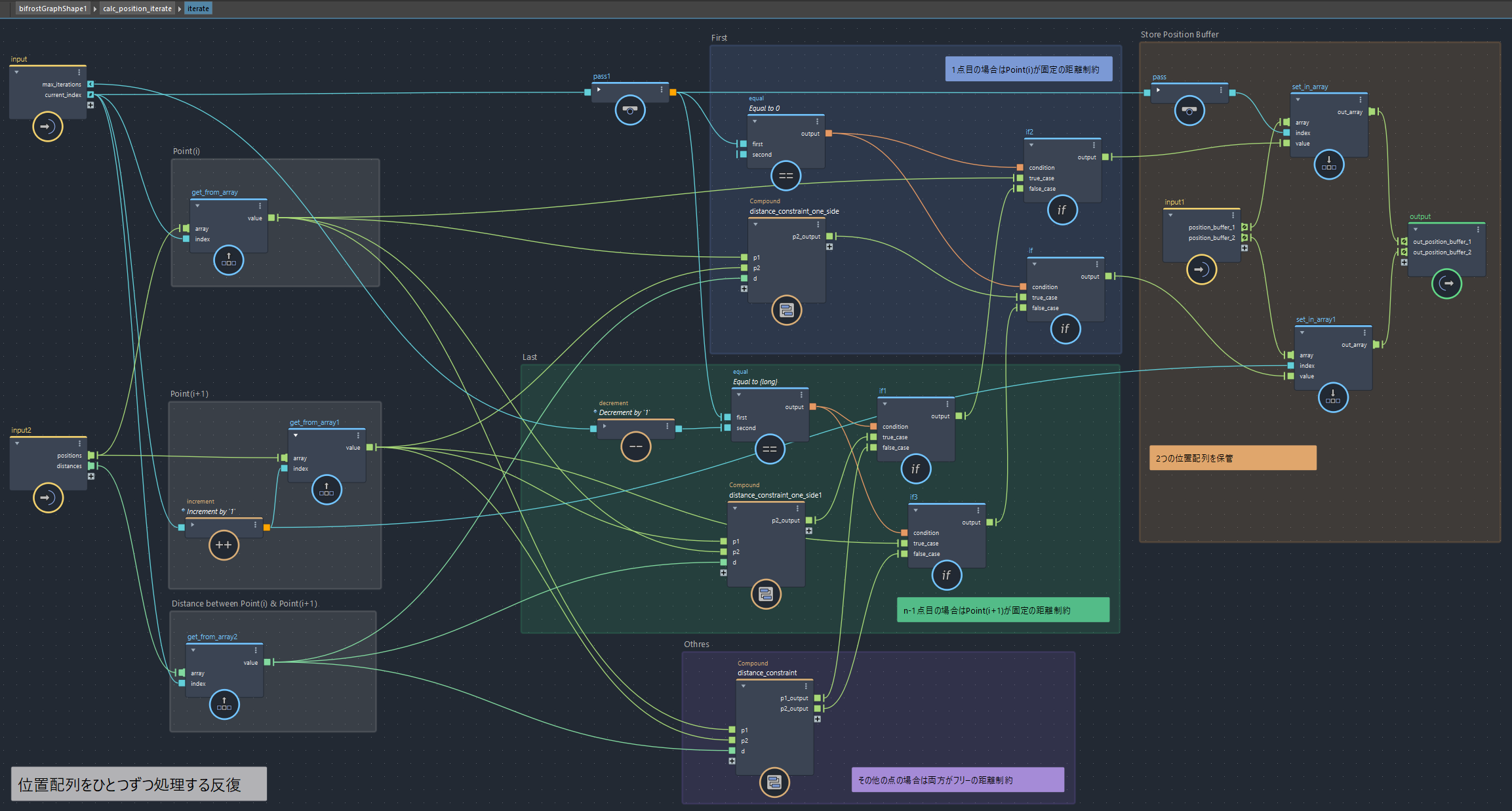This screenshot has width=1512, height=811.
Task: Click the positions output port on input2
Action: (91, 455)
